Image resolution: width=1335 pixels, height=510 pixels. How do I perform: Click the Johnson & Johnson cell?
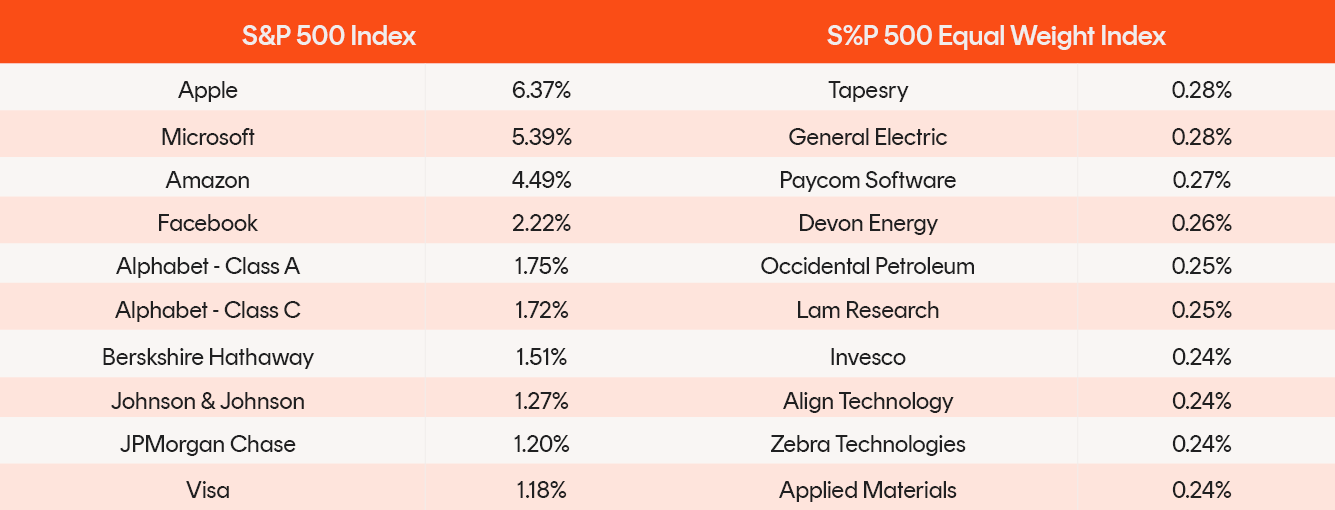pos(208,401)
